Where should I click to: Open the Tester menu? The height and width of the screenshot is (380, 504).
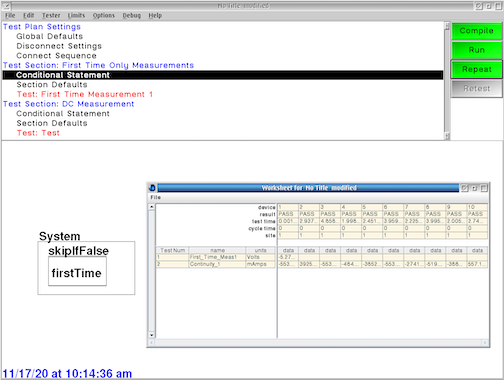51,15
